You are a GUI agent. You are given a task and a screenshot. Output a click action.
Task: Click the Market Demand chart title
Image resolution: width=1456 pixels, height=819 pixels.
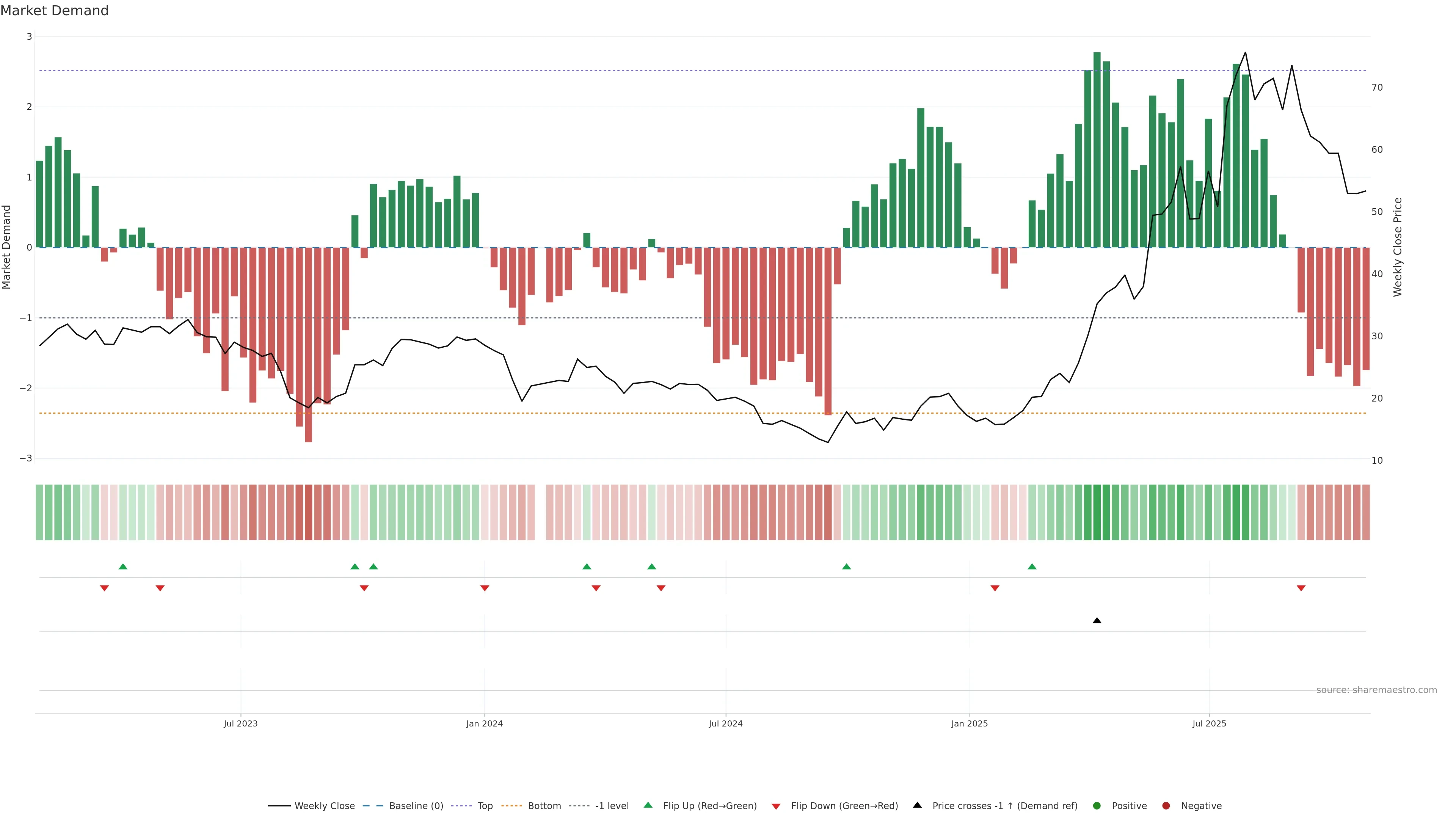click(x=54, y=11)
